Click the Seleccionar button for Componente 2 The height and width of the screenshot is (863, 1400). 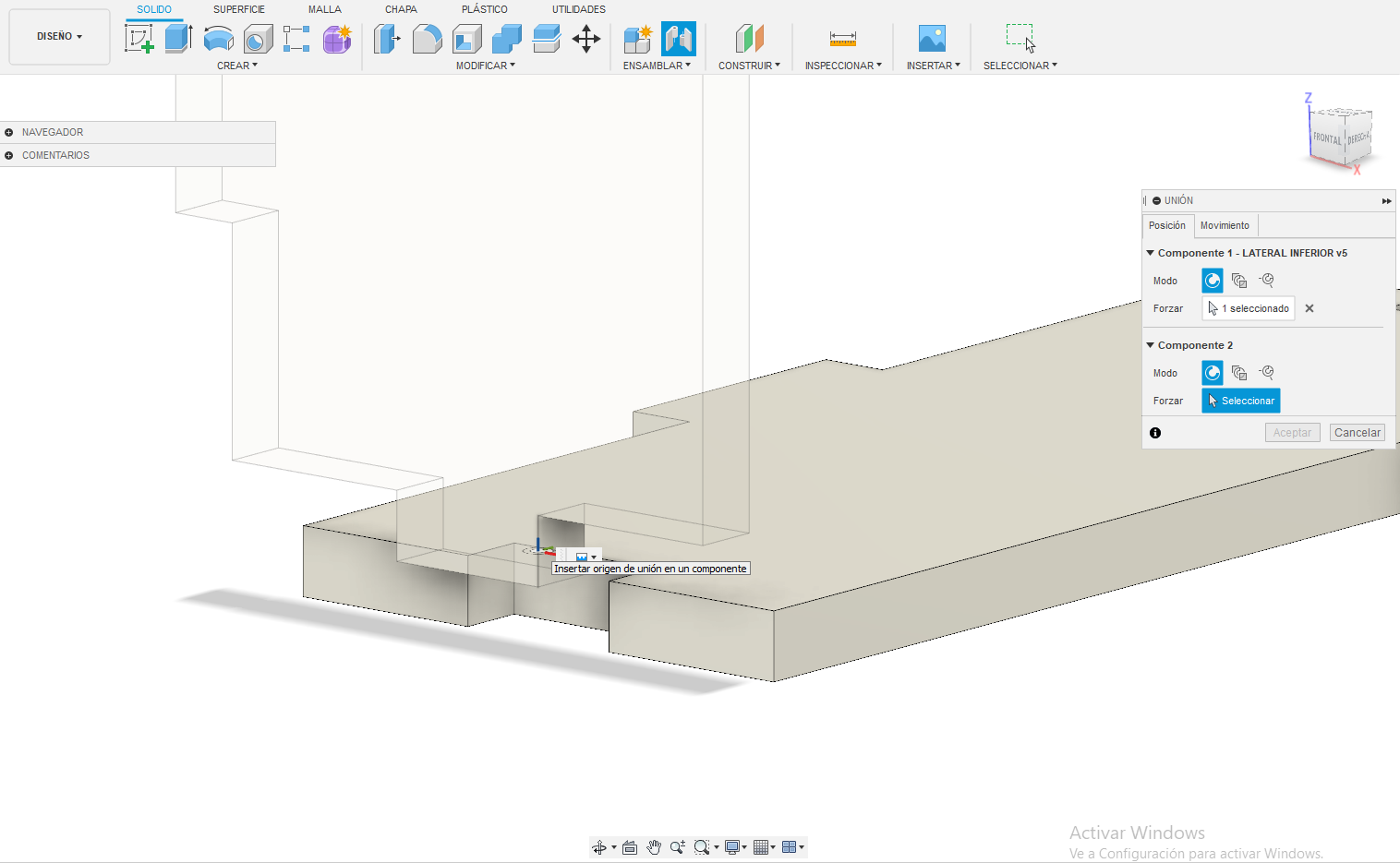1240,401
